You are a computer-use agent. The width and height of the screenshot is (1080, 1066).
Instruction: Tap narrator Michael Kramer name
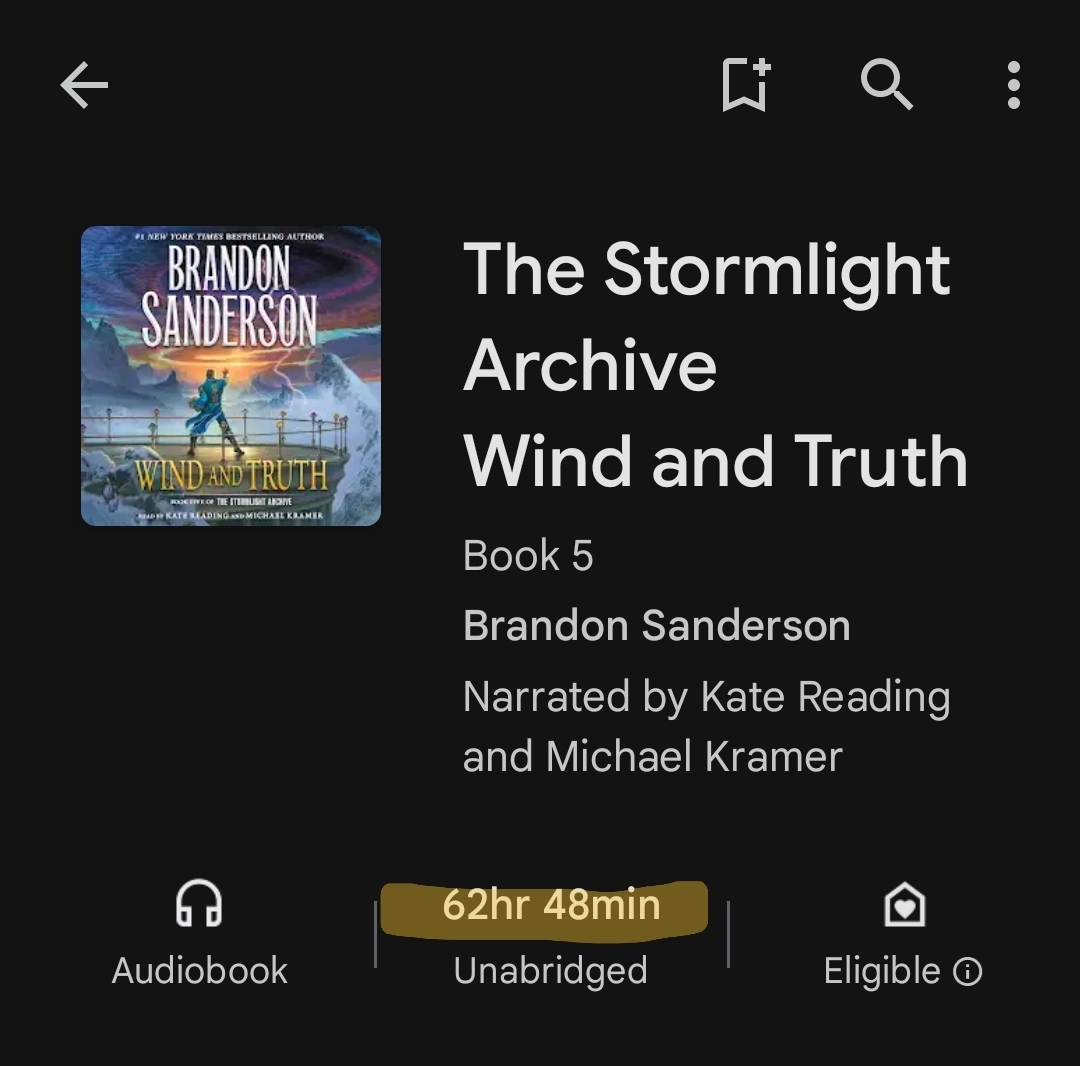(694, 756)
